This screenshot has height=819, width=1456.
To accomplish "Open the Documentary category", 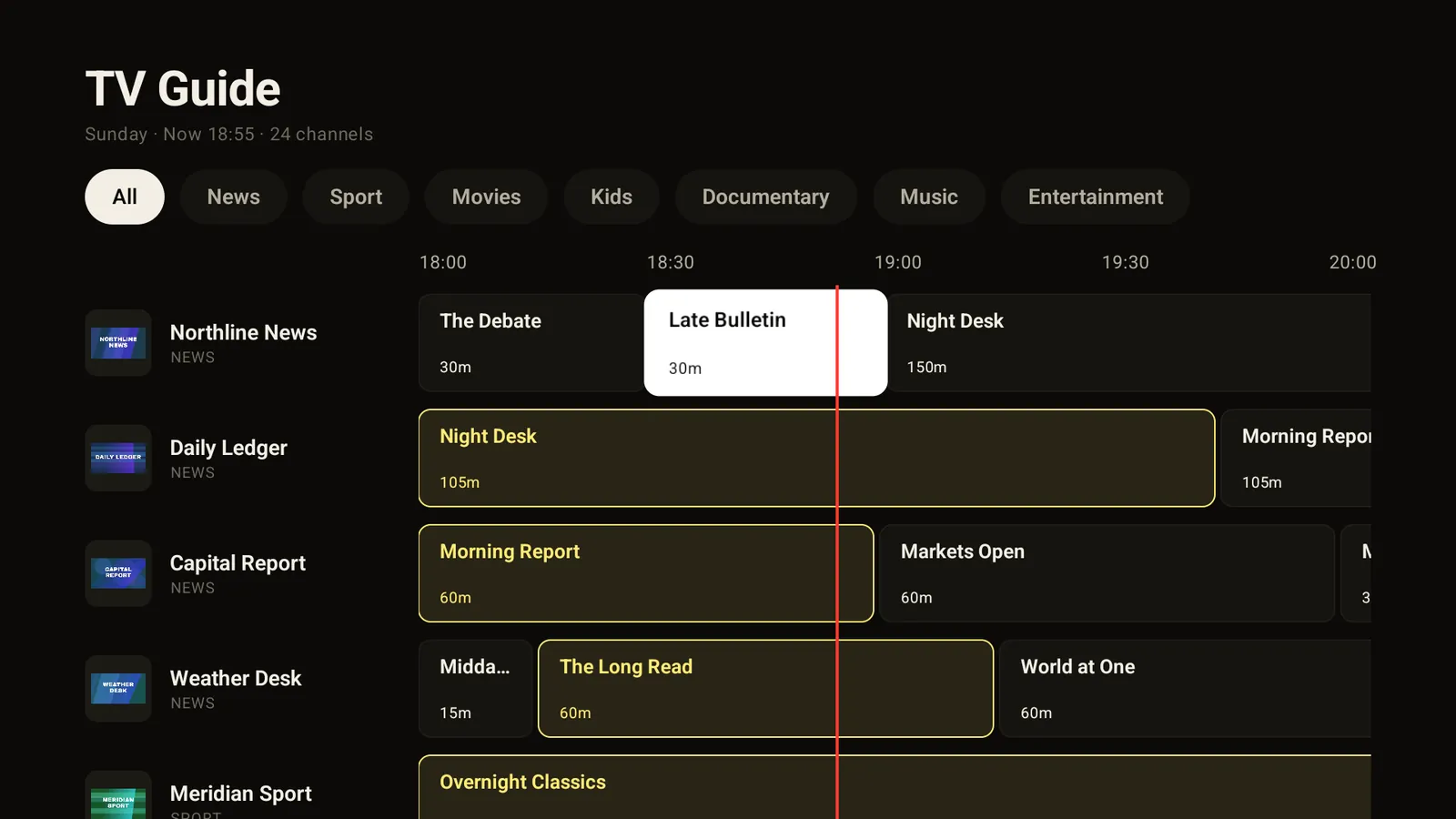I will pos(766,197).
